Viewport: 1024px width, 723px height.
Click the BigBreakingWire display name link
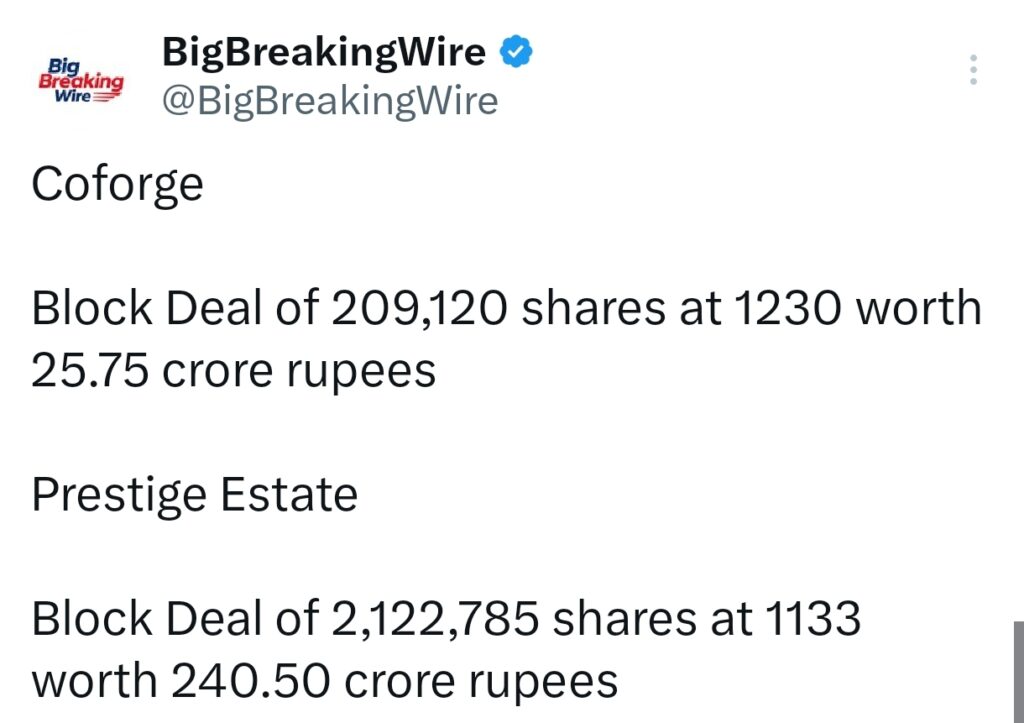coord(325,50)
